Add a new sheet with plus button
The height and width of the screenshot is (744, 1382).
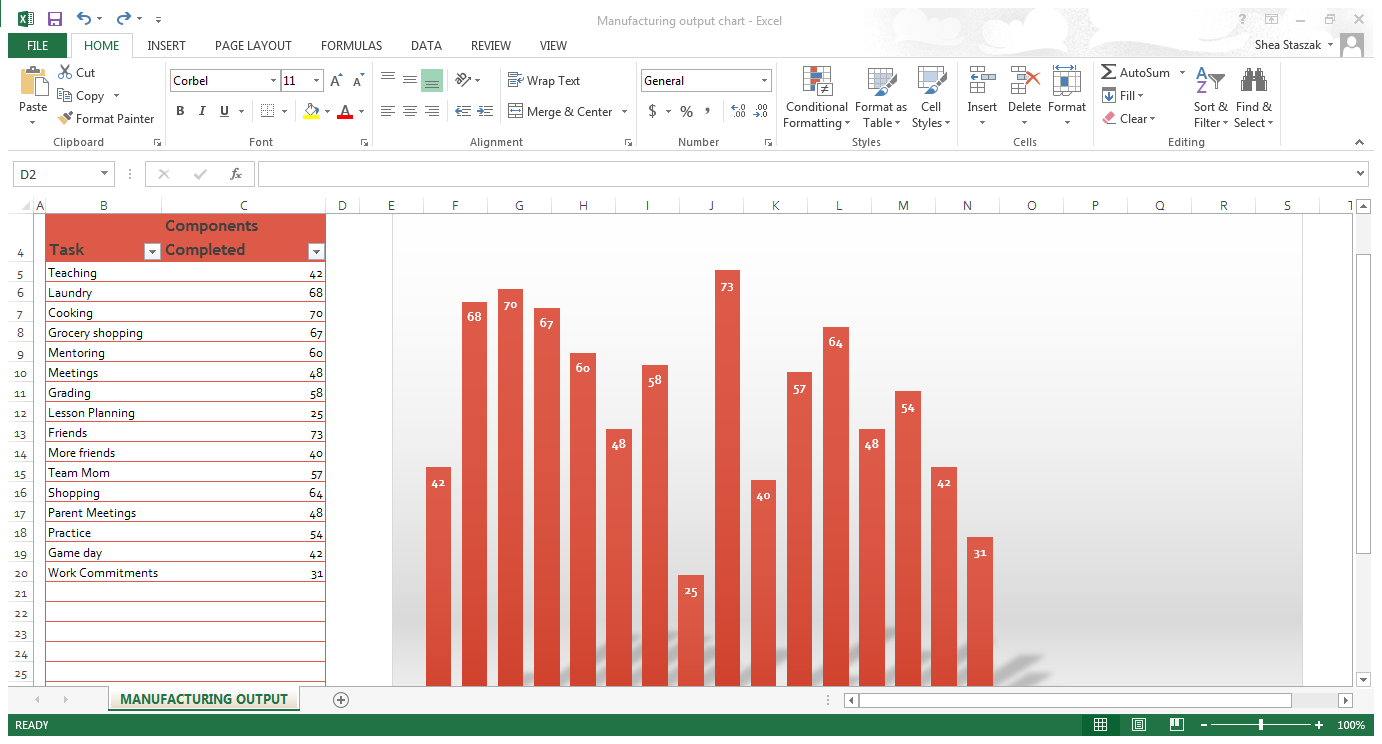pyautogui.click(x=341, y=700)
